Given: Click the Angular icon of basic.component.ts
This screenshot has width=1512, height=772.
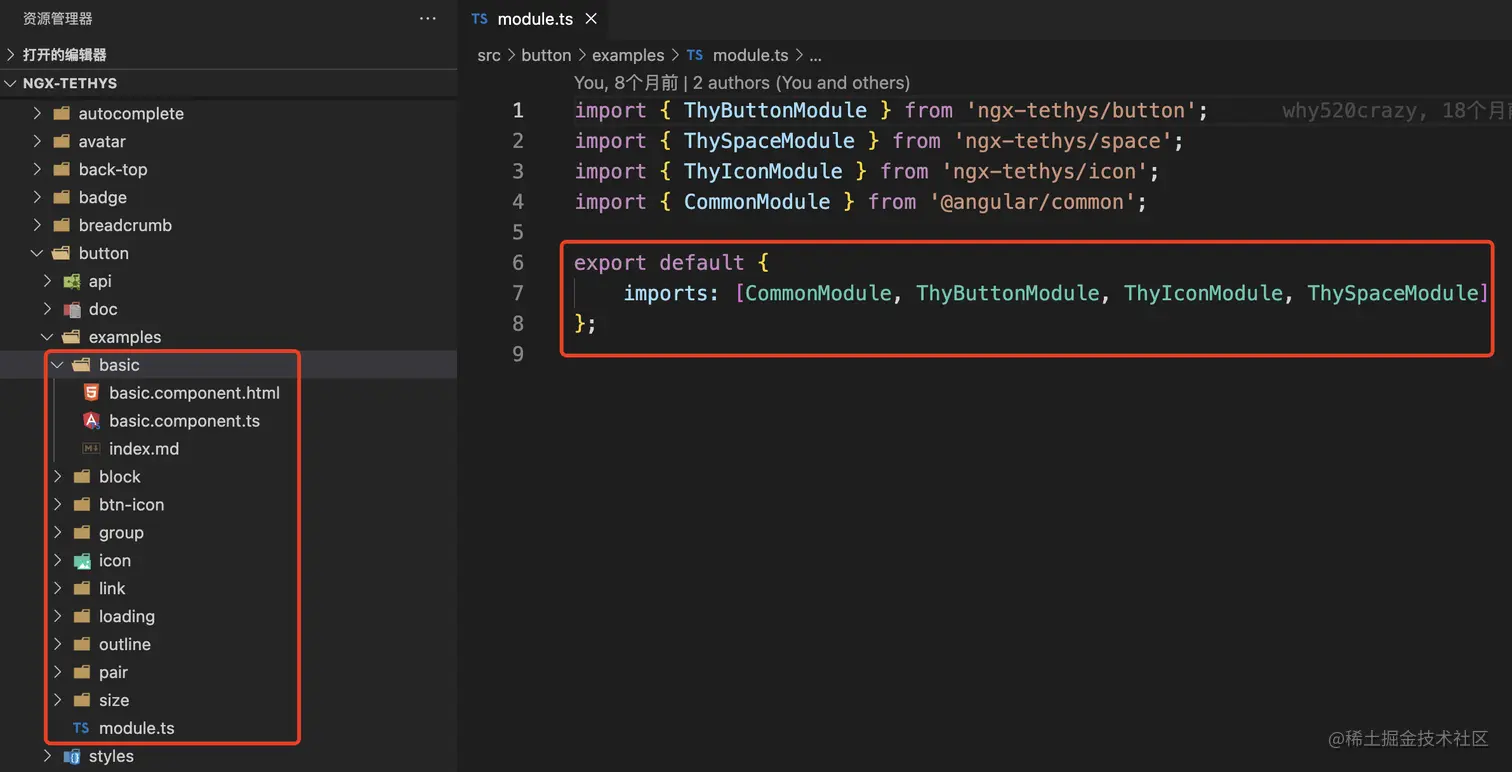Looking at the screenshot, I should coord(91,421).
